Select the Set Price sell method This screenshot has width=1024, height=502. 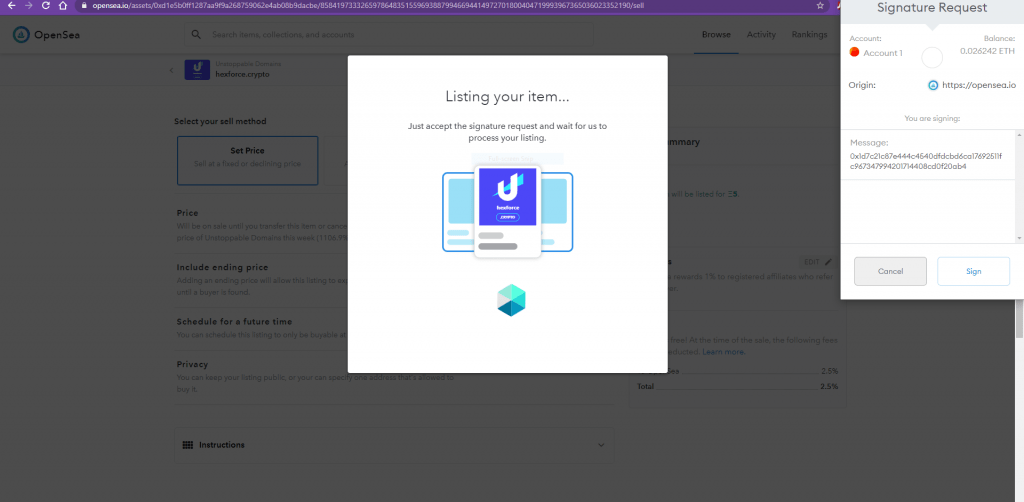tap(248, 161)
